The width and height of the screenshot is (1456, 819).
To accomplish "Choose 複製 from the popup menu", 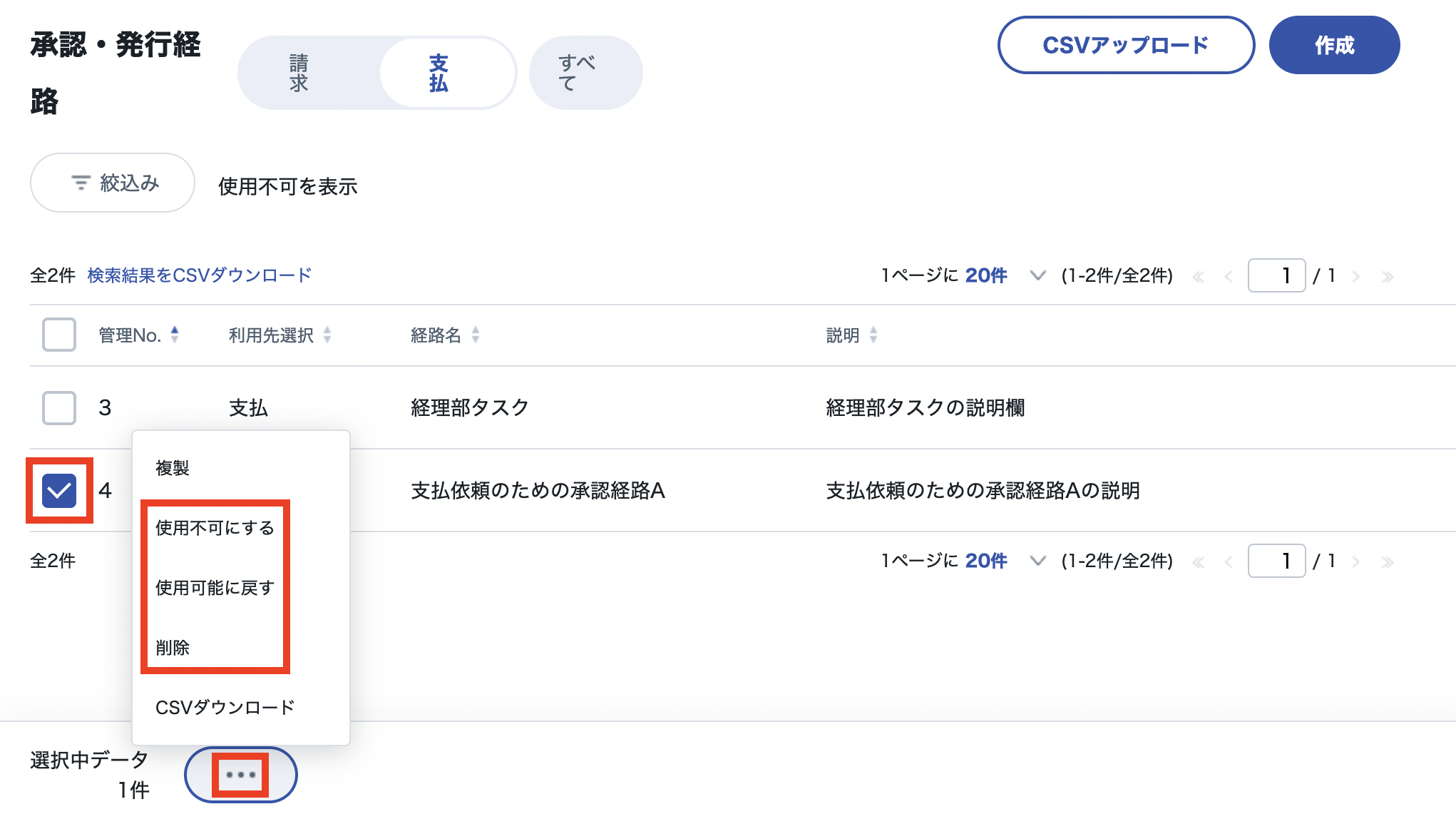I will (x=241, y=468).
